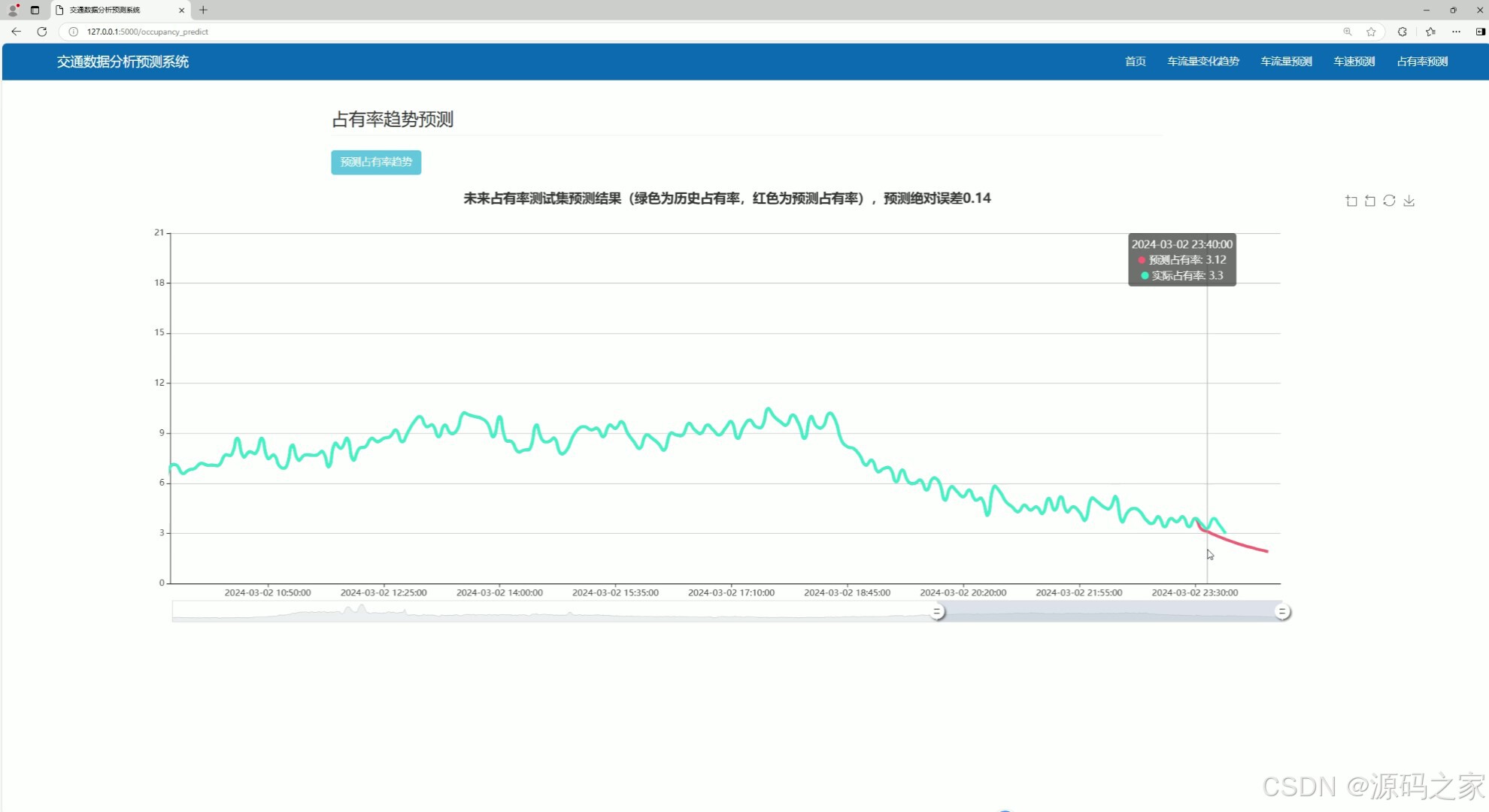Bookmark this page with the star icon
The width and height of the screenshot is (1489, 812).
[x=1371, y=32]
